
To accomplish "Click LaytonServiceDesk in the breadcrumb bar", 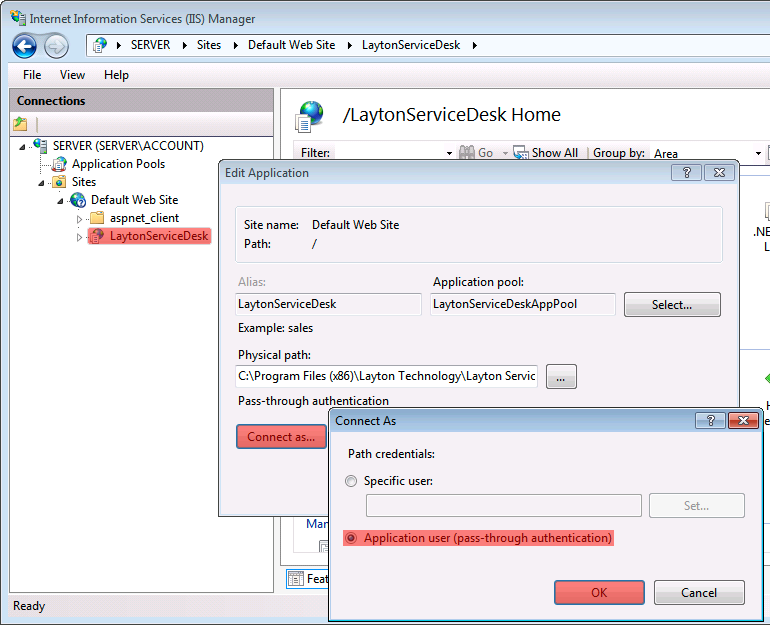I will [x=411, y=45].
